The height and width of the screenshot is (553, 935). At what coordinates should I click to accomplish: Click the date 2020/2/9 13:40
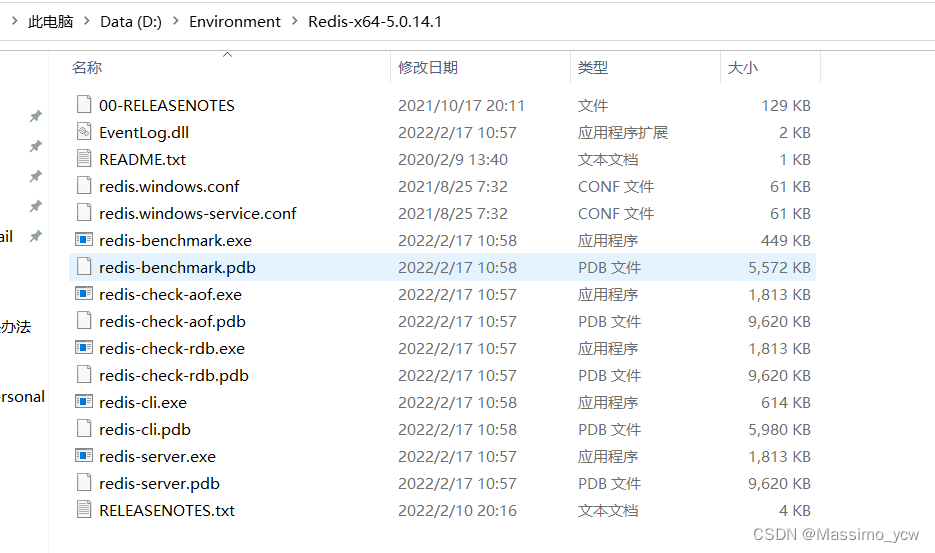coord(453,160)
